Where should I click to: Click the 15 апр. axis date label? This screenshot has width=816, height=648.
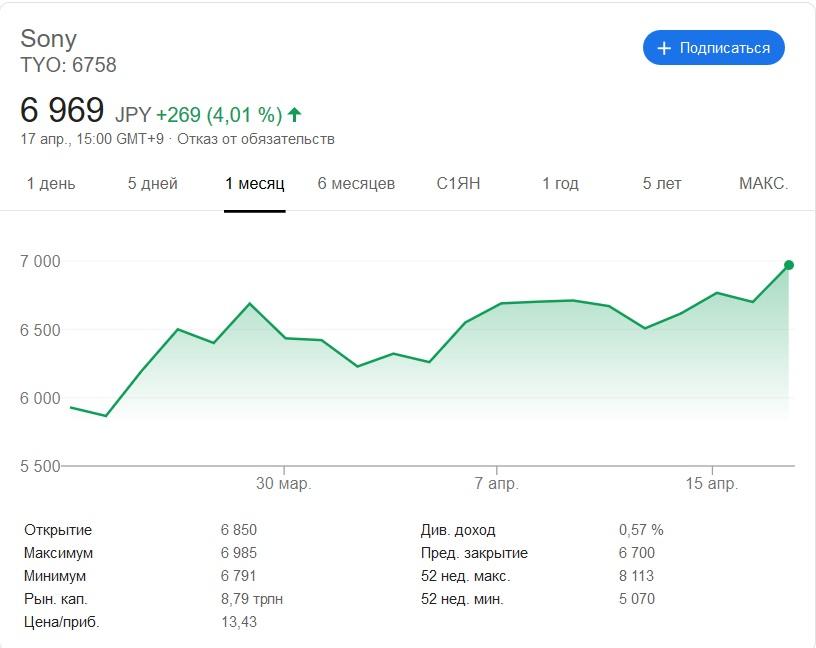point(711,484)
